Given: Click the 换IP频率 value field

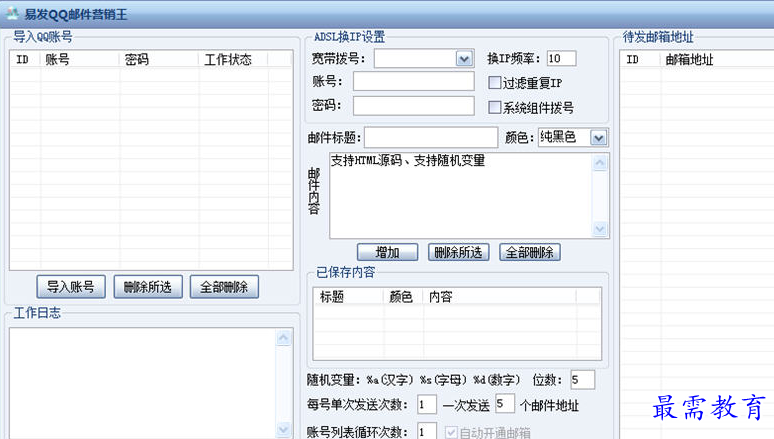Looking at the screenshot, I should click(x=561, y=58).
